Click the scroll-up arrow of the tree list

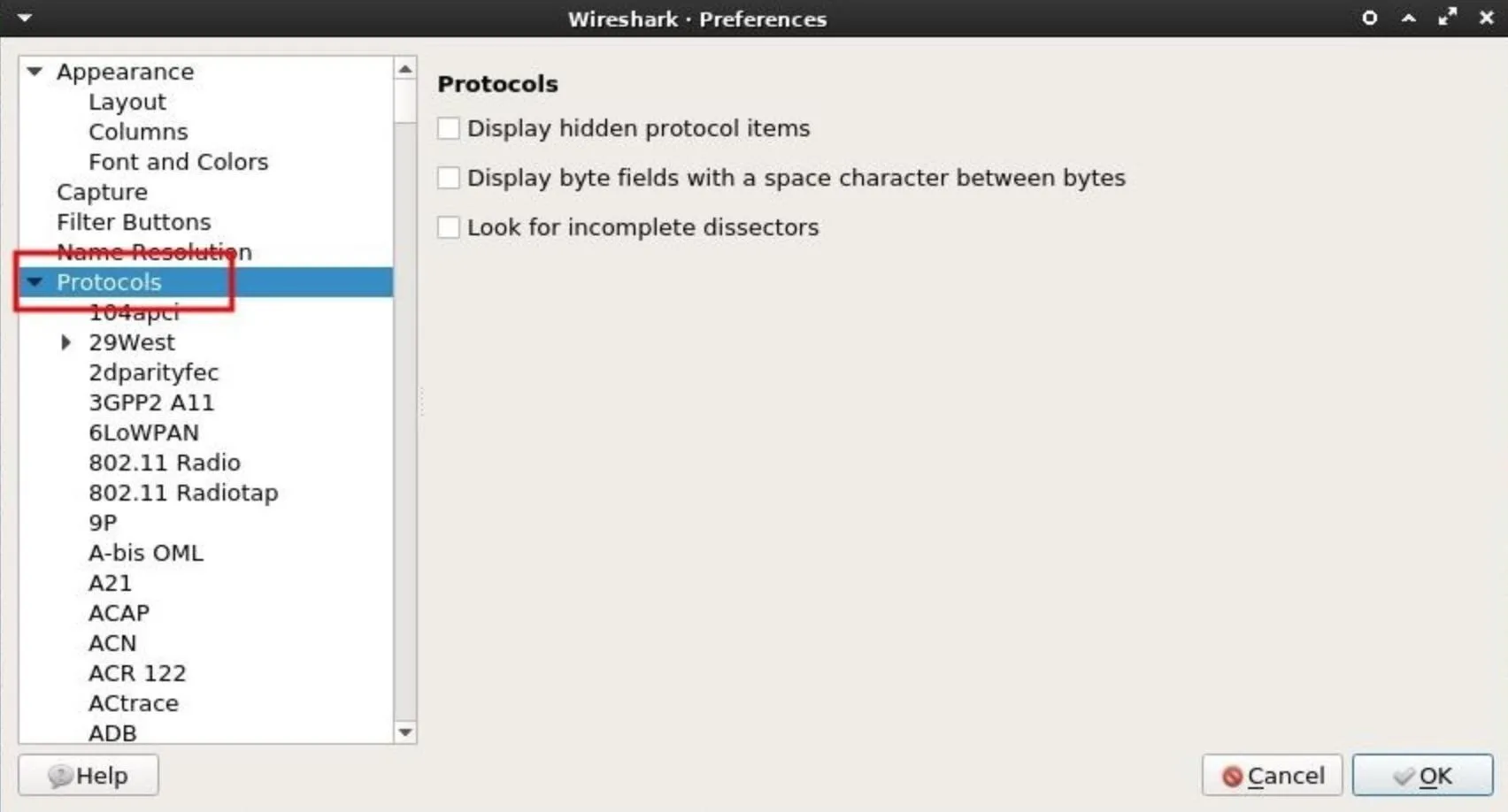405,69
